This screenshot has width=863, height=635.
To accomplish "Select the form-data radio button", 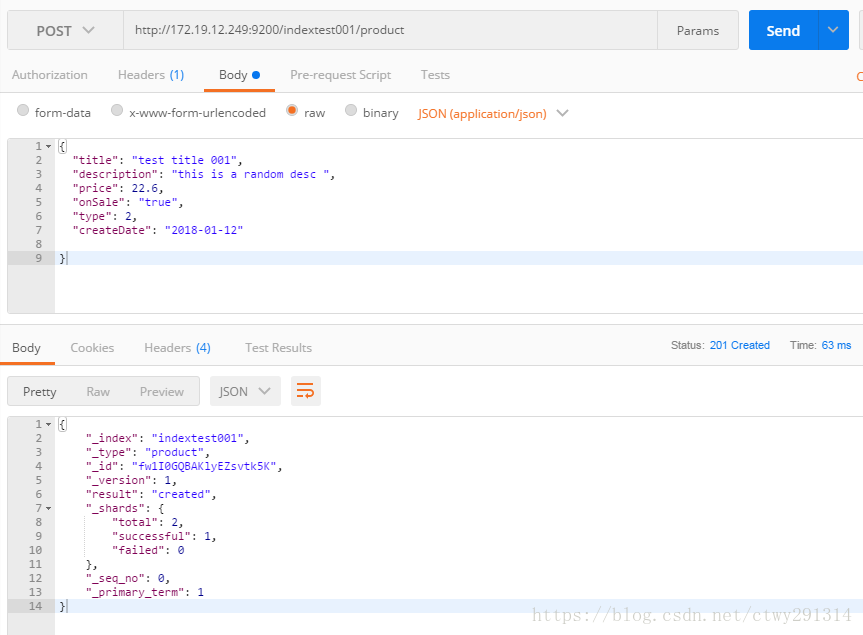I will click(x=23, y=110).
